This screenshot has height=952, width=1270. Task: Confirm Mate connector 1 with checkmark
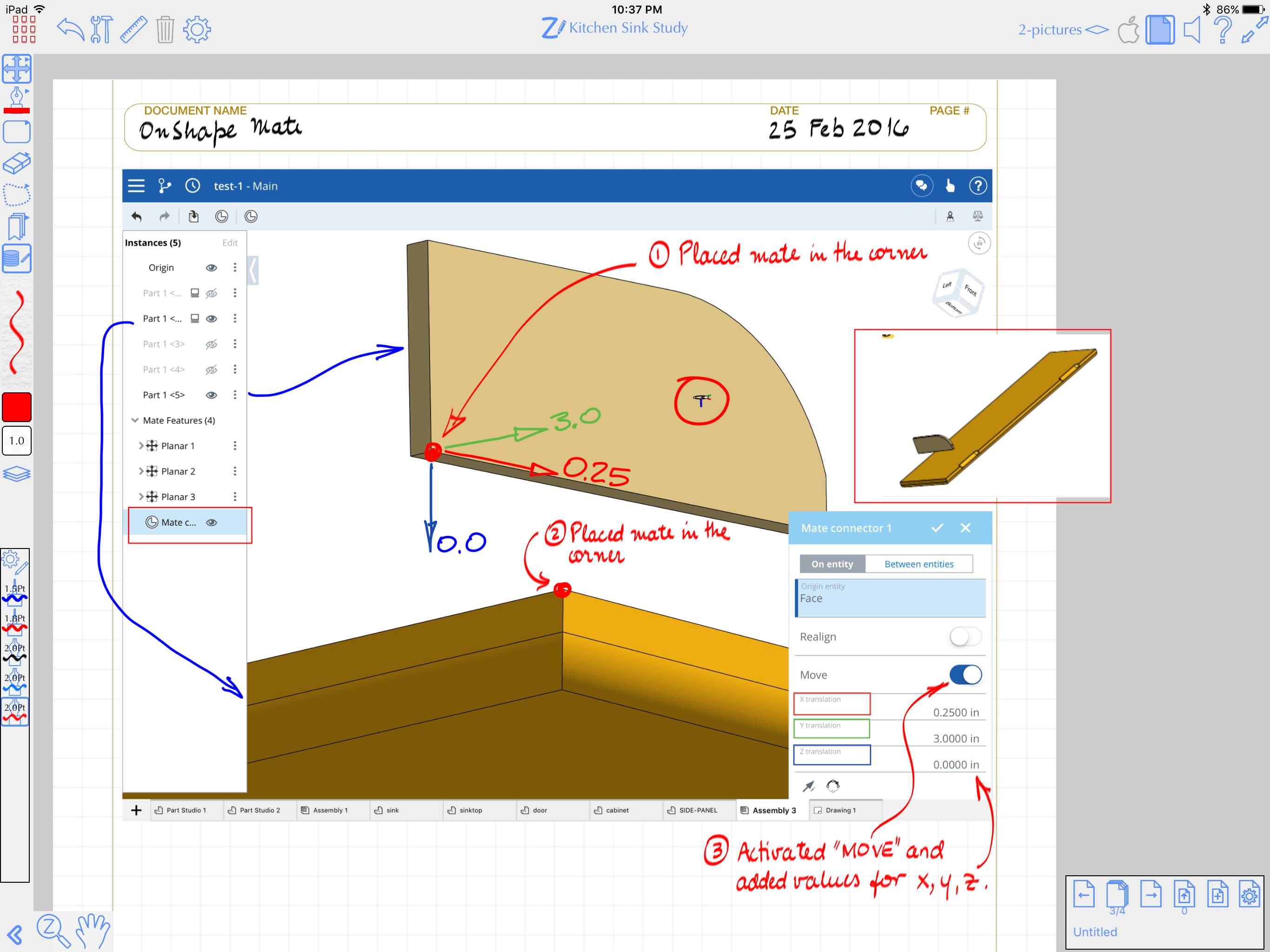937,528
